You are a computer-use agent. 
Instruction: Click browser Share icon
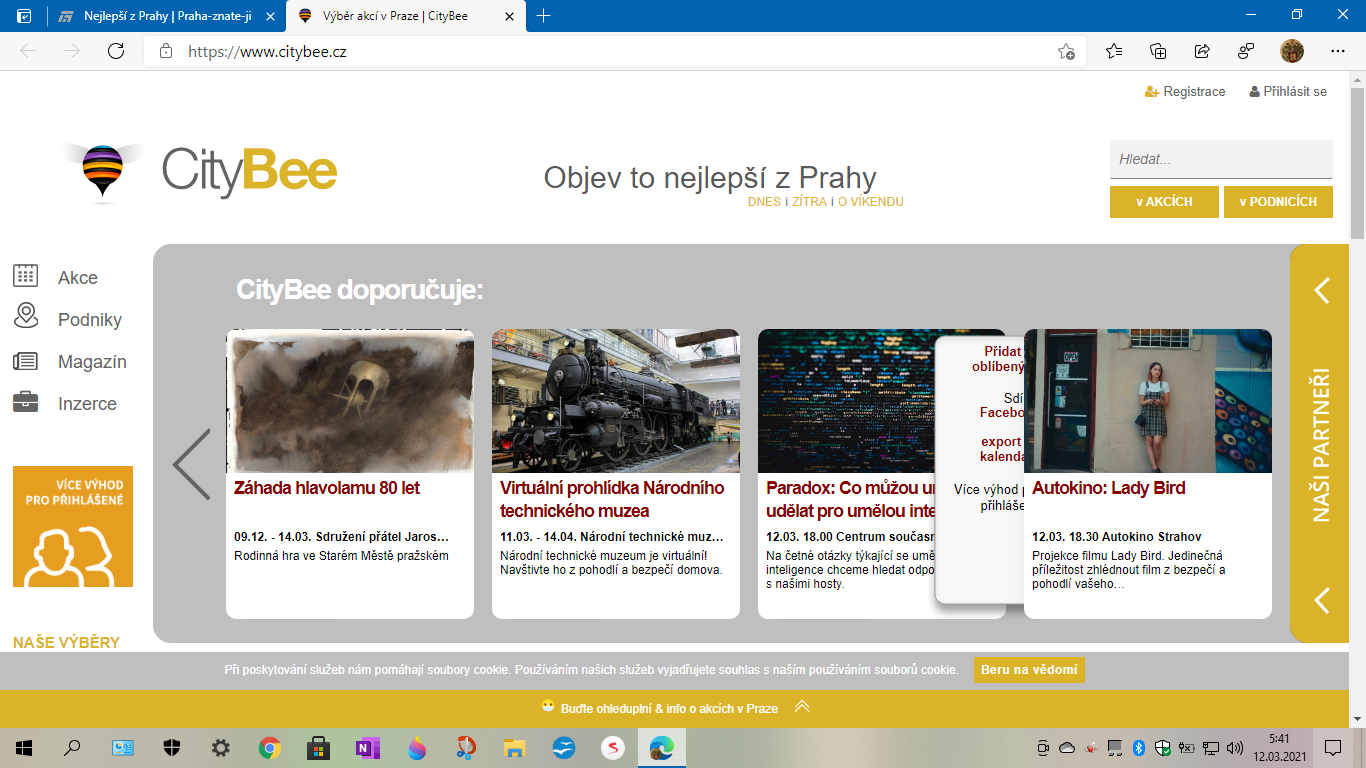pyautogui.click(x=1202, y=51)
